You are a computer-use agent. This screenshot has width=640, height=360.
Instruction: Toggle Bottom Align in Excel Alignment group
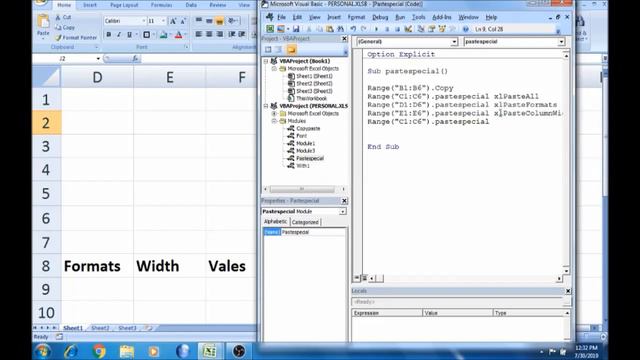220,21
